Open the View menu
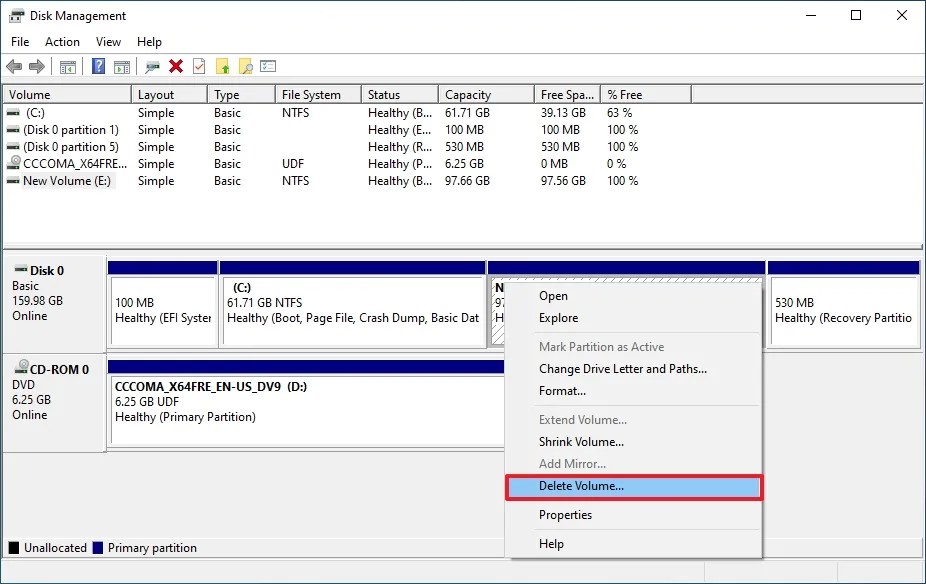 [x=108, y=42]
